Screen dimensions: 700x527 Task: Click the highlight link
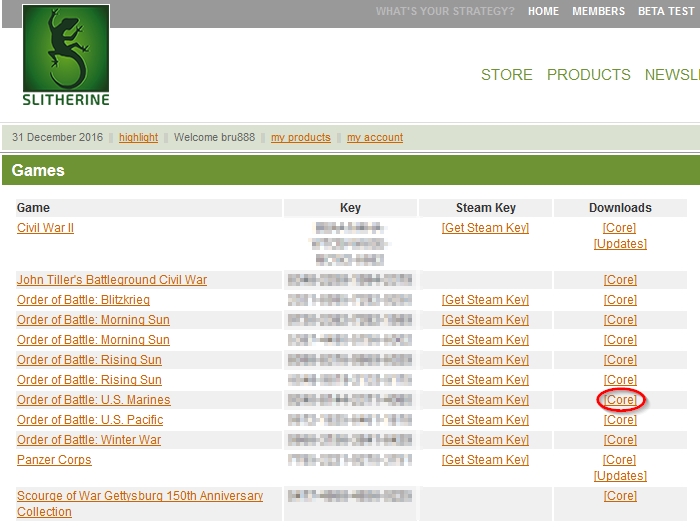138,138
